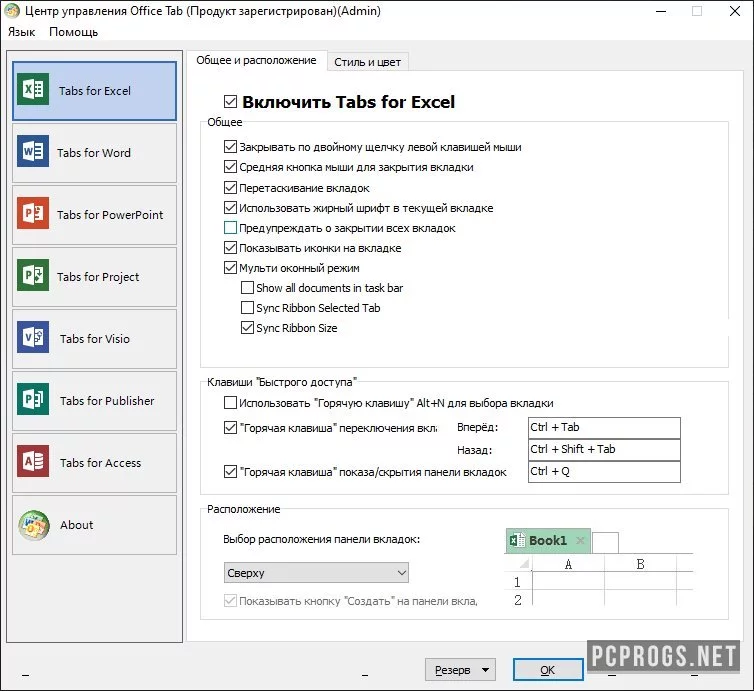Click the OK button
The height and width of the screenshot is (691, 754).
pyautogui.click(x=548, y=669)
